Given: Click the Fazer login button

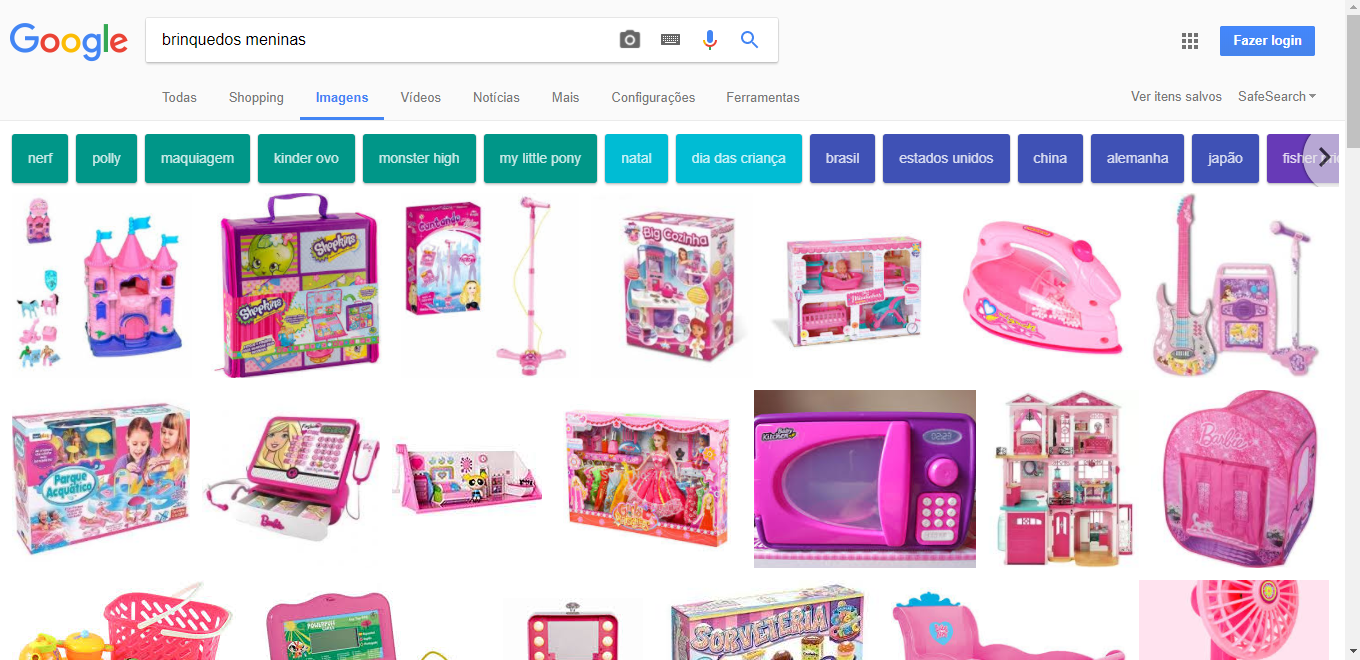Looking at the screenshot, I should [1267, 41].
